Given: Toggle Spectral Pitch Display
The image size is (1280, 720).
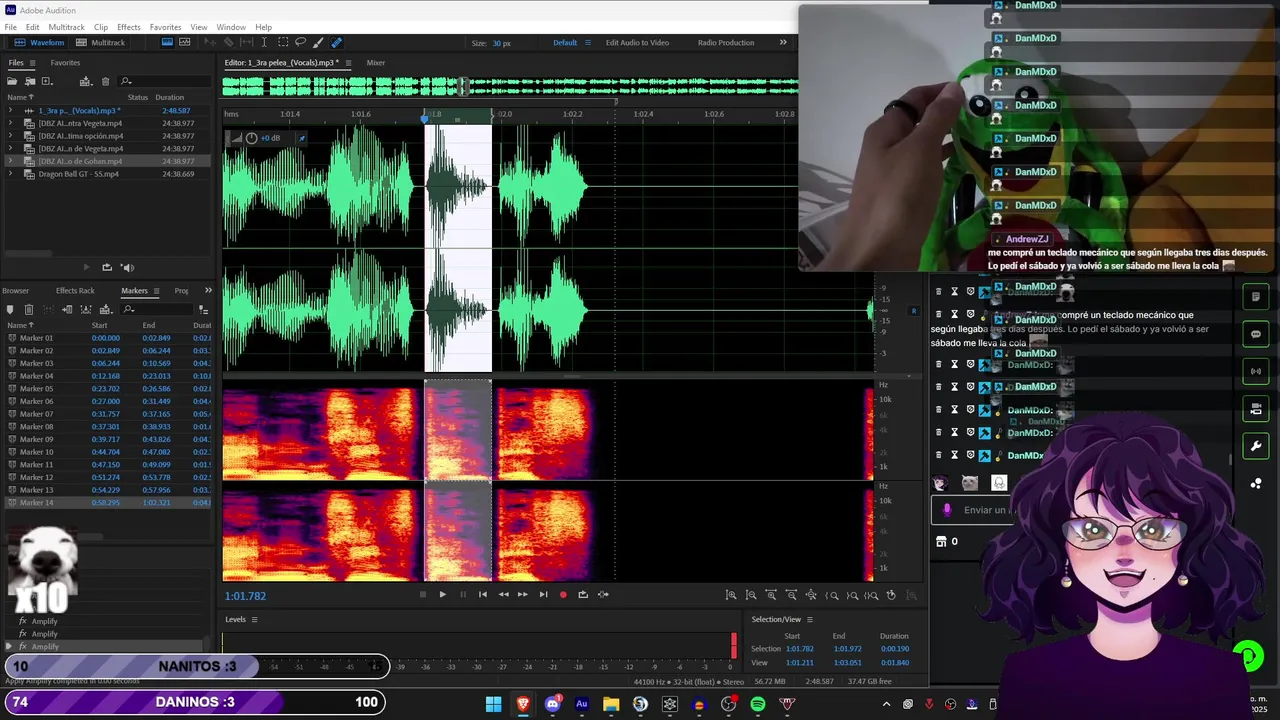Looking at the screenshot, I should click(186, 43).
